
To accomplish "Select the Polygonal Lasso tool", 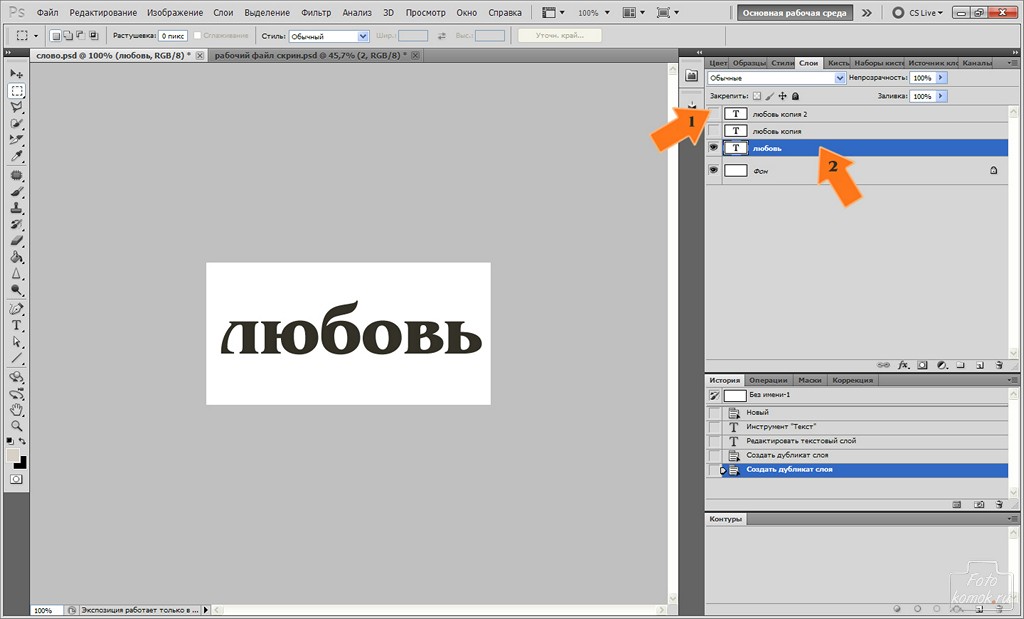I will point(16,107).
